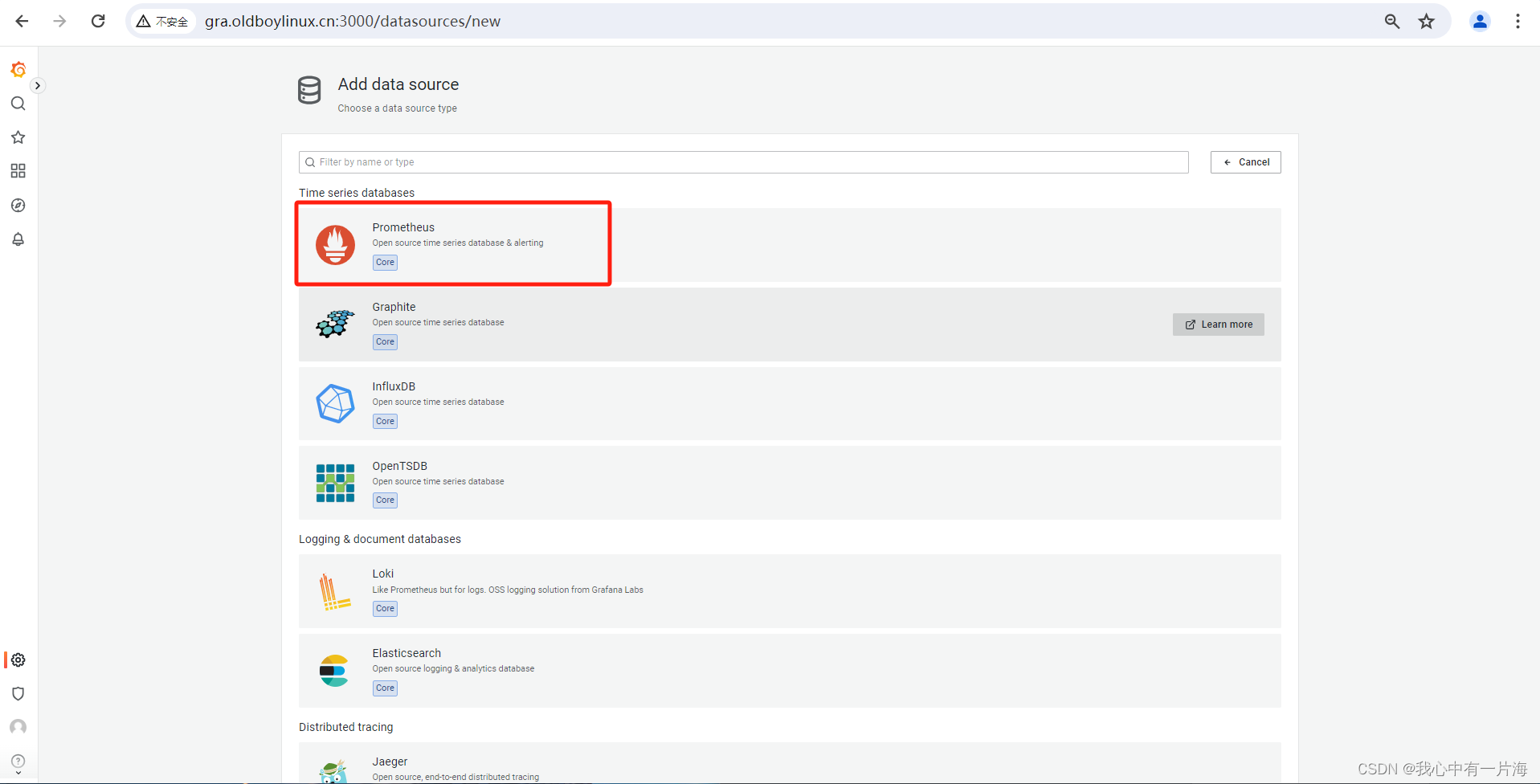This screenshot has height=784, width=1540.
Task: Click the Loki description mentioning Grafana Labs
Action: [508, 590]
